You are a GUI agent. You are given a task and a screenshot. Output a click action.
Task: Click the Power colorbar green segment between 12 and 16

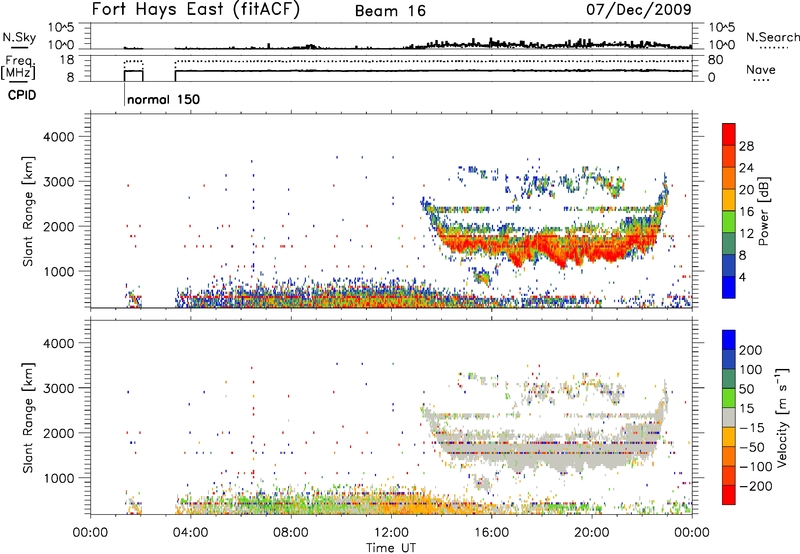coord(729,221)
